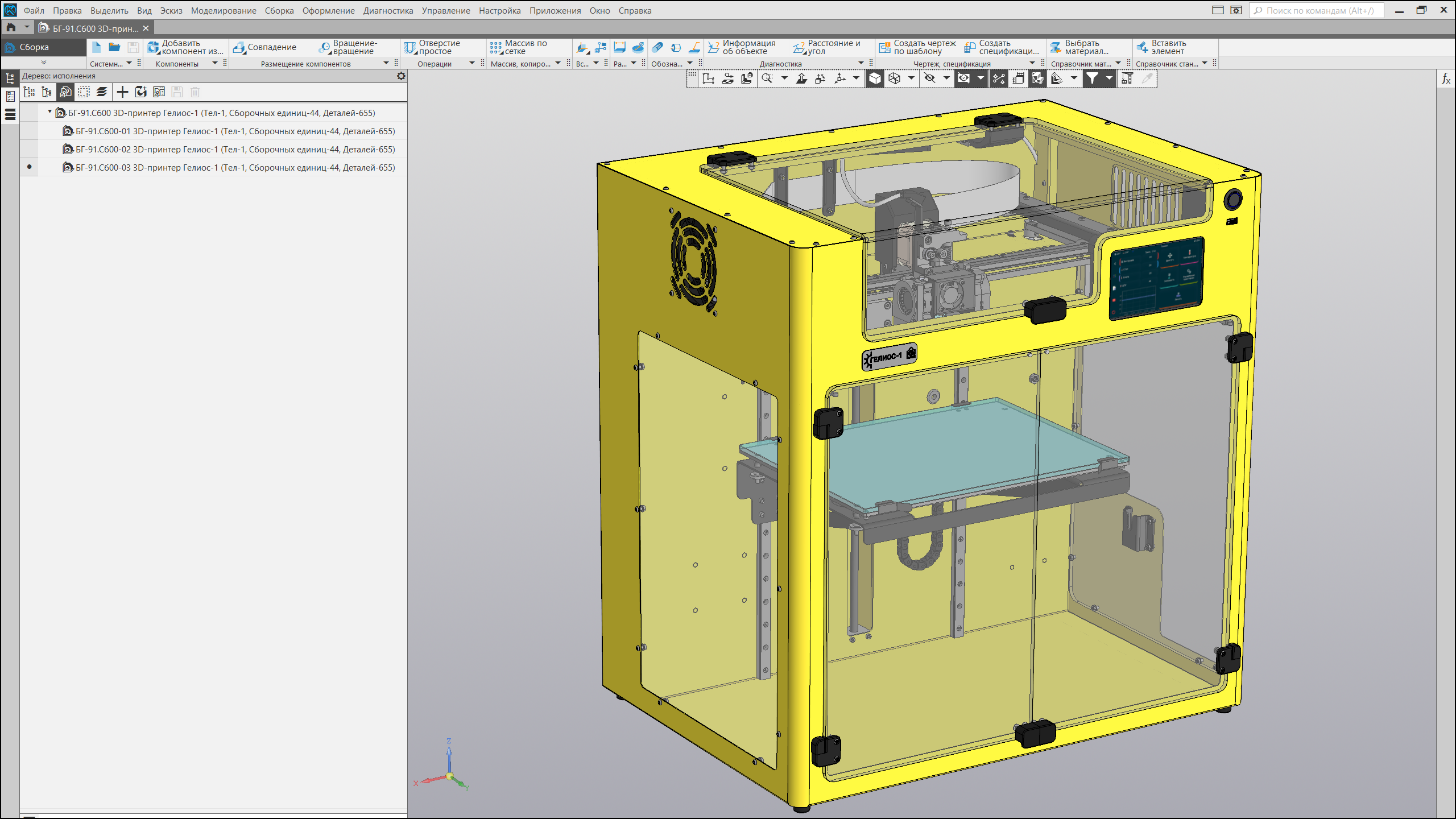Open the Сборка menu in the menu bar

[x=279, y=10]
